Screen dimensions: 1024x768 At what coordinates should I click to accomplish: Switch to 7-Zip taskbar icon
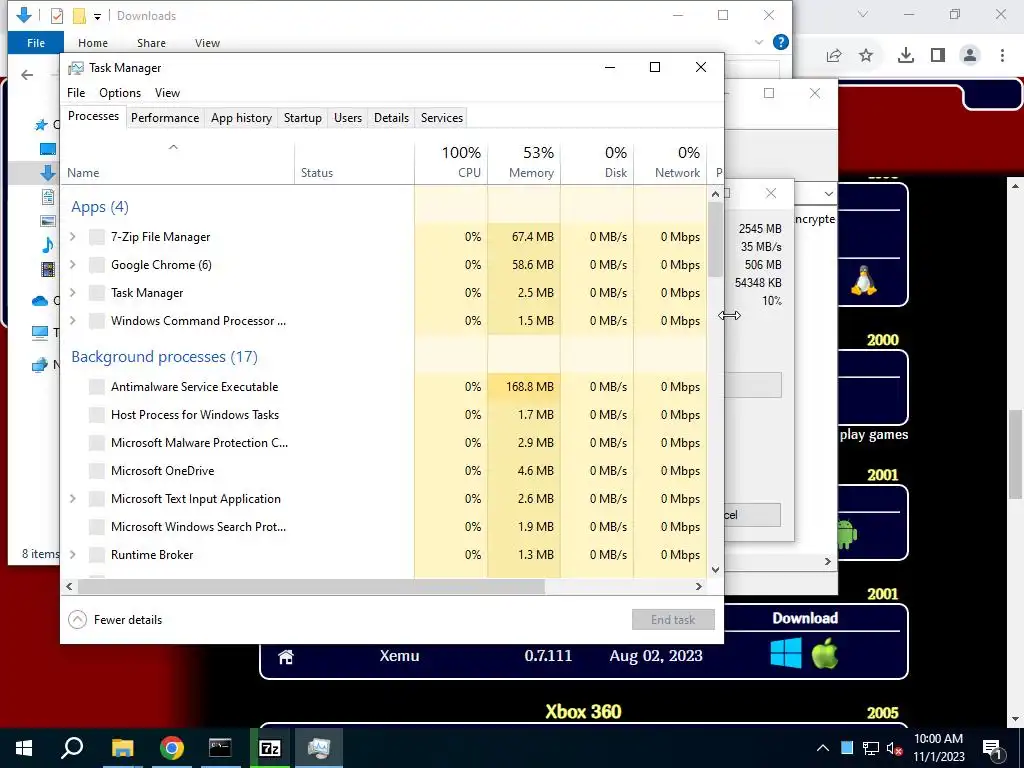[270, 748]
